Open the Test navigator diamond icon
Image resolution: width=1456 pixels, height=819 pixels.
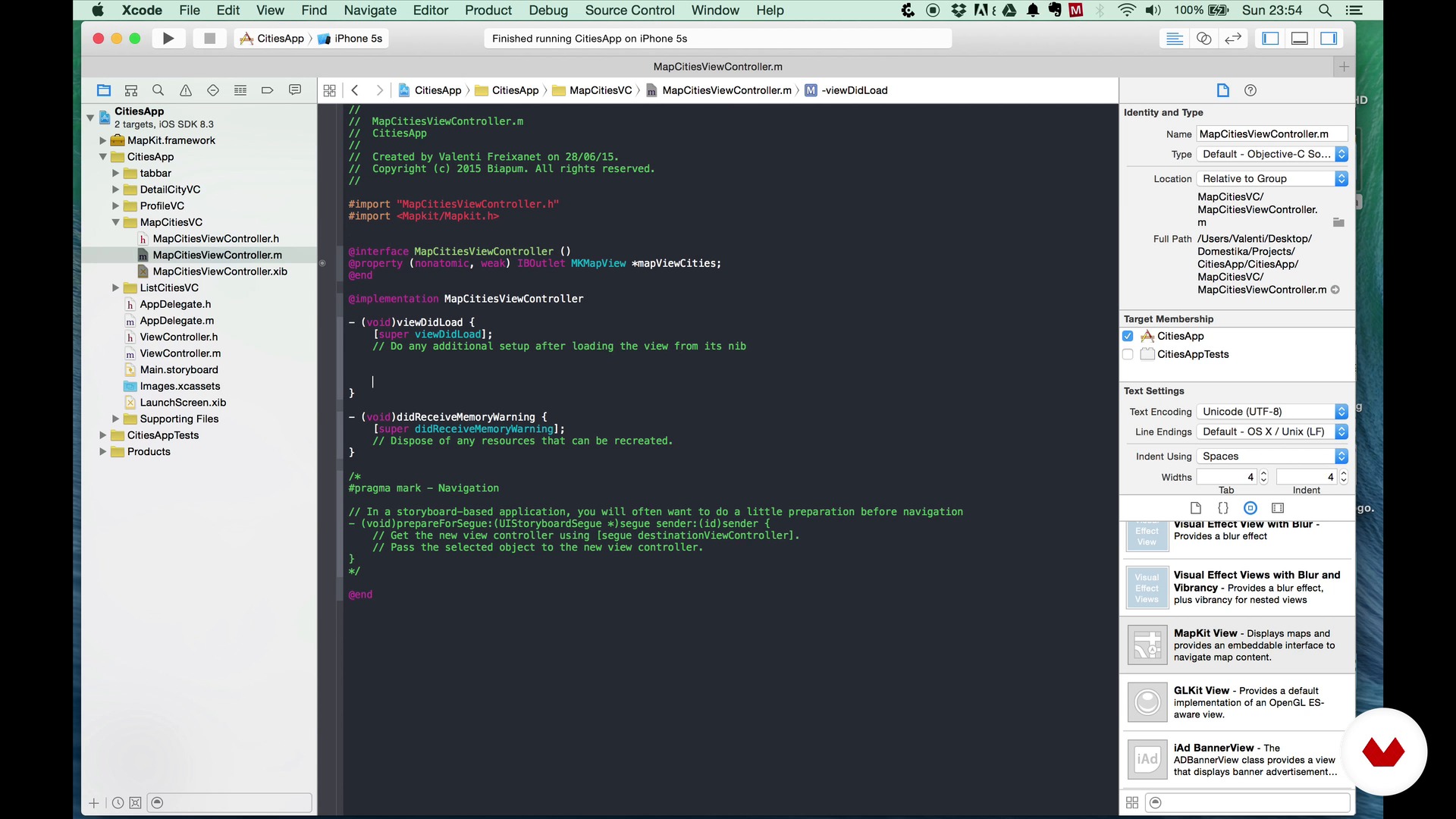click(x=213, y=90)
